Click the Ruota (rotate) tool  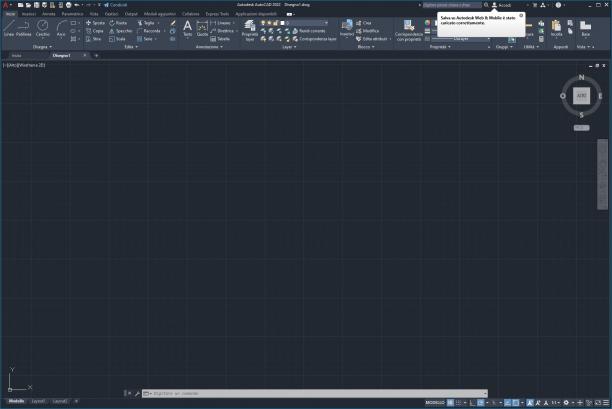click(118, 23)
